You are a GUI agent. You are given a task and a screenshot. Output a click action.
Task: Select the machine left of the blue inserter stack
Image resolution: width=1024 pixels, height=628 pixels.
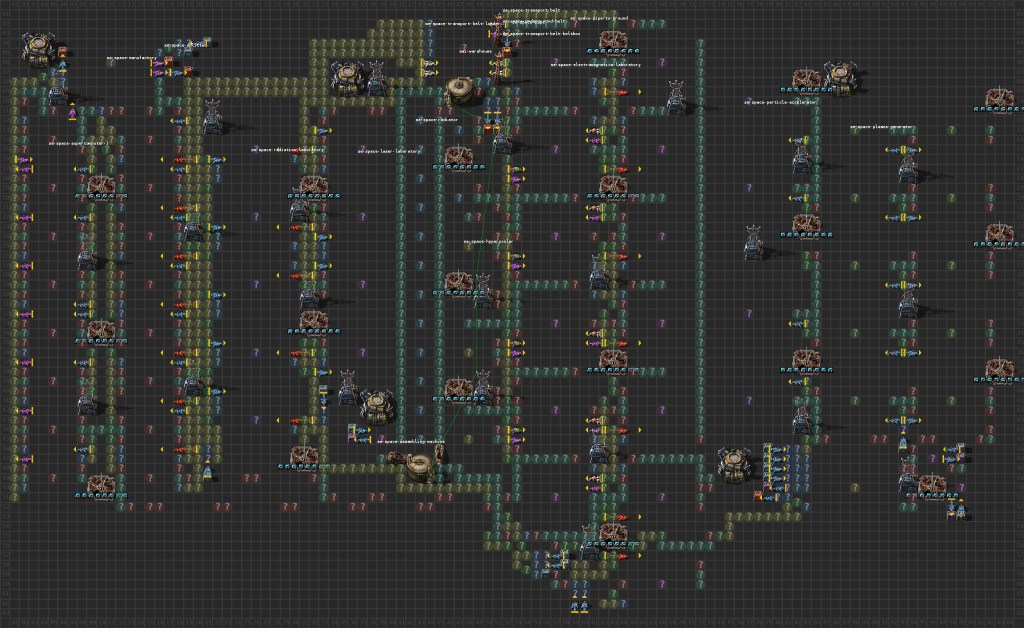coord(734,465)
